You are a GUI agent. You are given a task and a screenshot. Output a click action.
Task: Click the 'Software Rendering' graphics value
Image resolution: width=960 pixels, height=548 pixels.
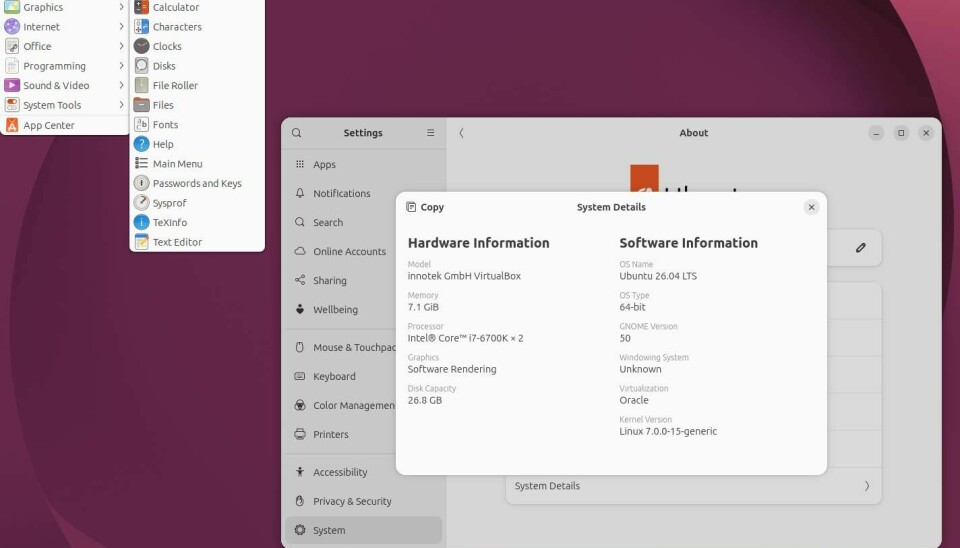click(452, 369)
